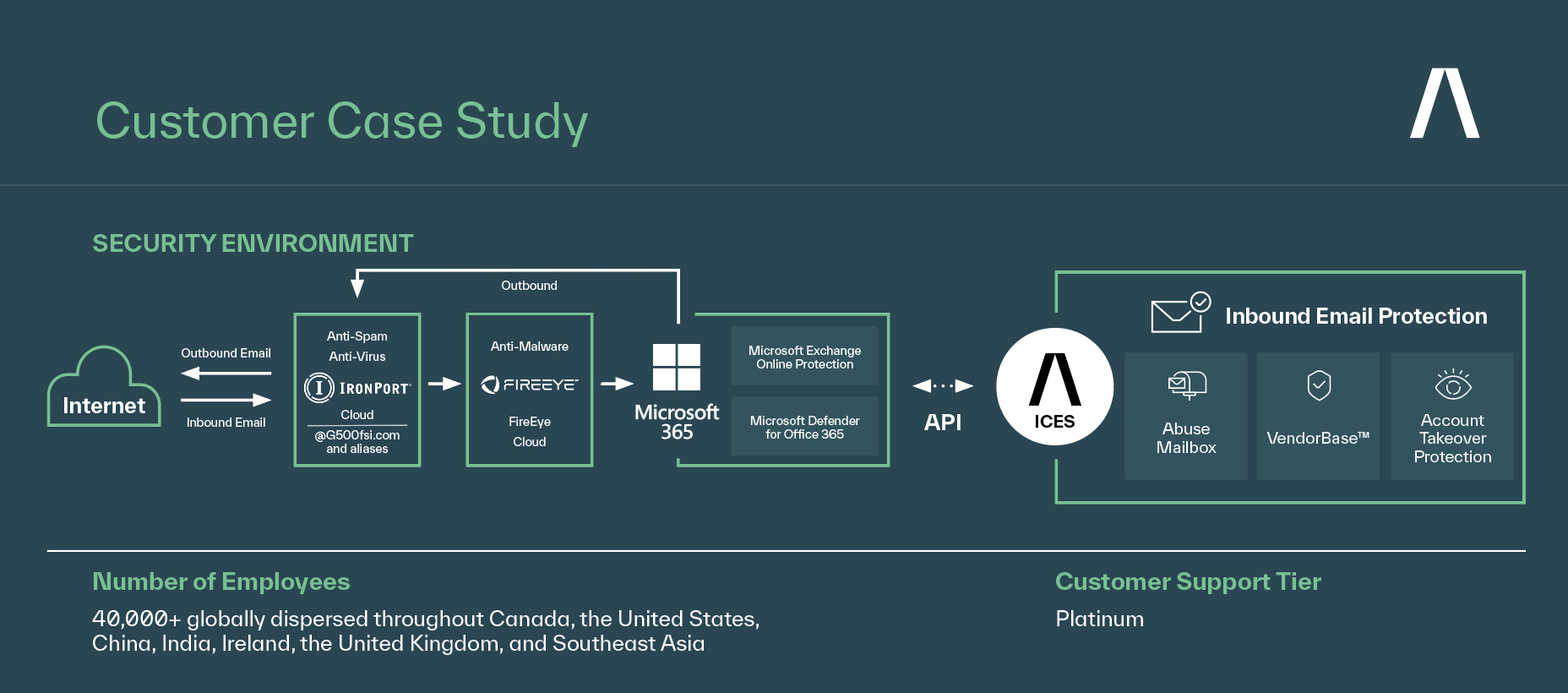The width and height of the screenshot is (1568, 693).
Task: Click the dotted double arrow above API
Action: click(943, 386)
